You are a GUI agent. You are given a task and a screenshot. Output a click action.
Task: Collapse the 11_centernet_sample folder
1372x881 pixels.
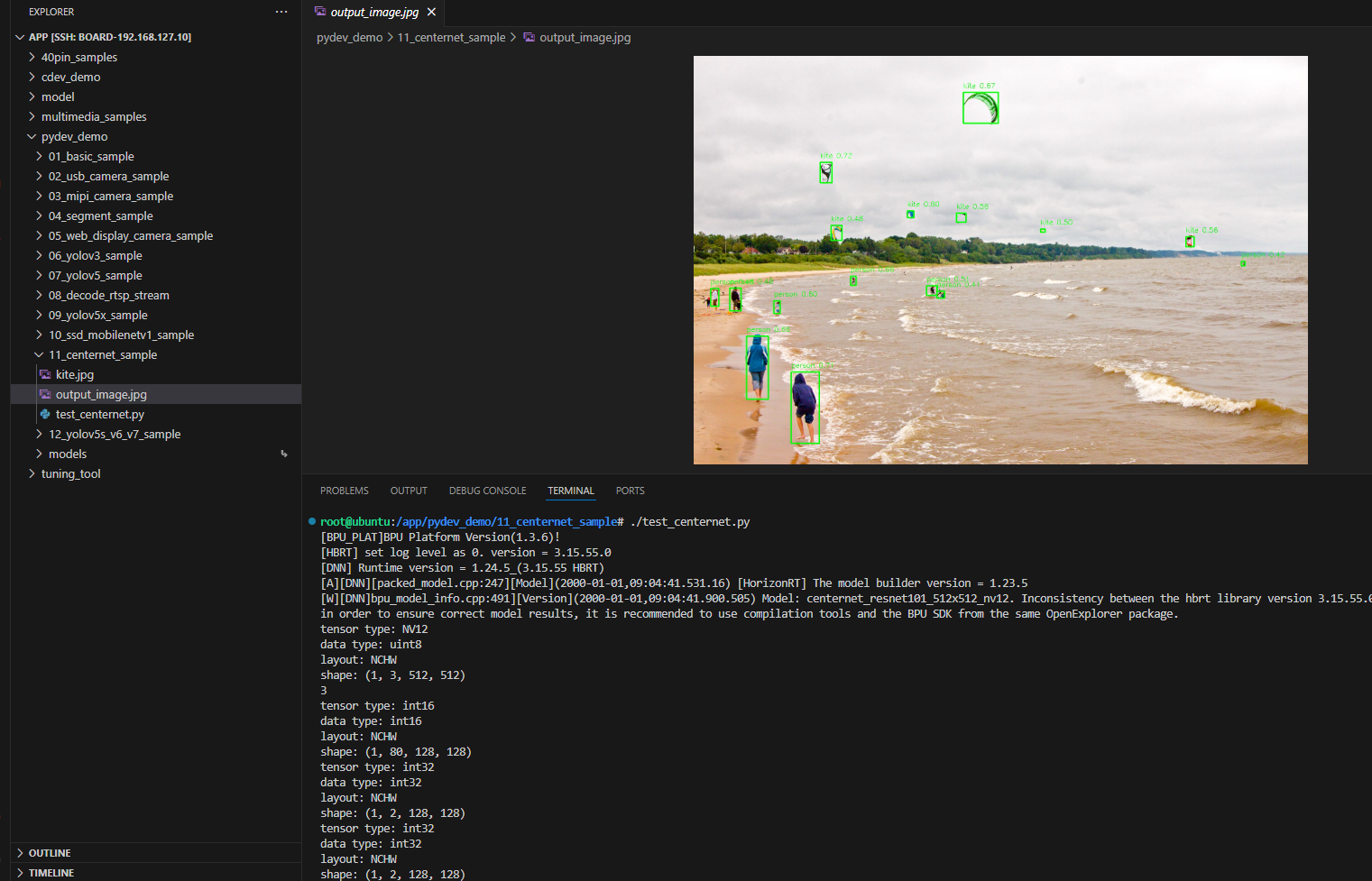click(x=38, y=354)
